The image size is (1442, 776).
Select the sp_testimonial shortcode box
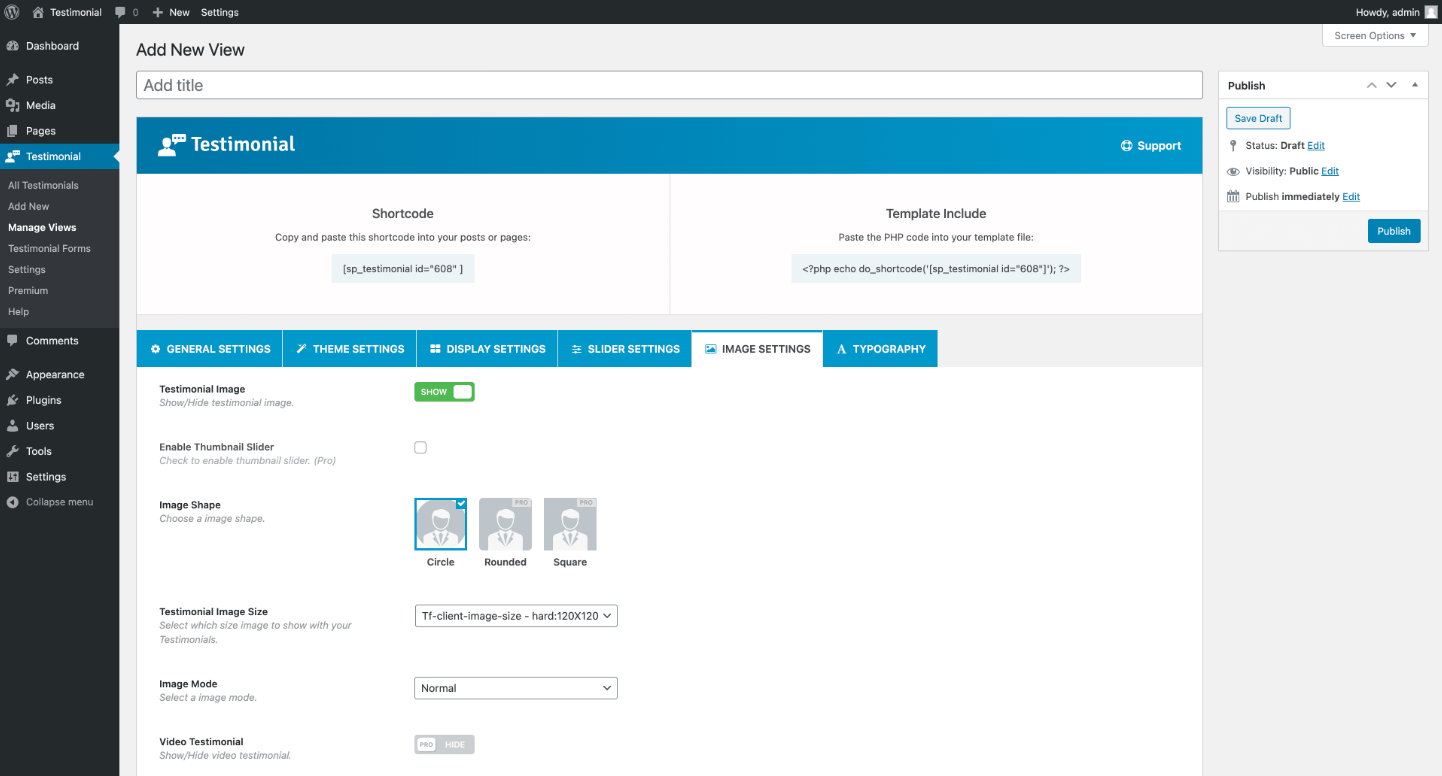pos(403,269)
